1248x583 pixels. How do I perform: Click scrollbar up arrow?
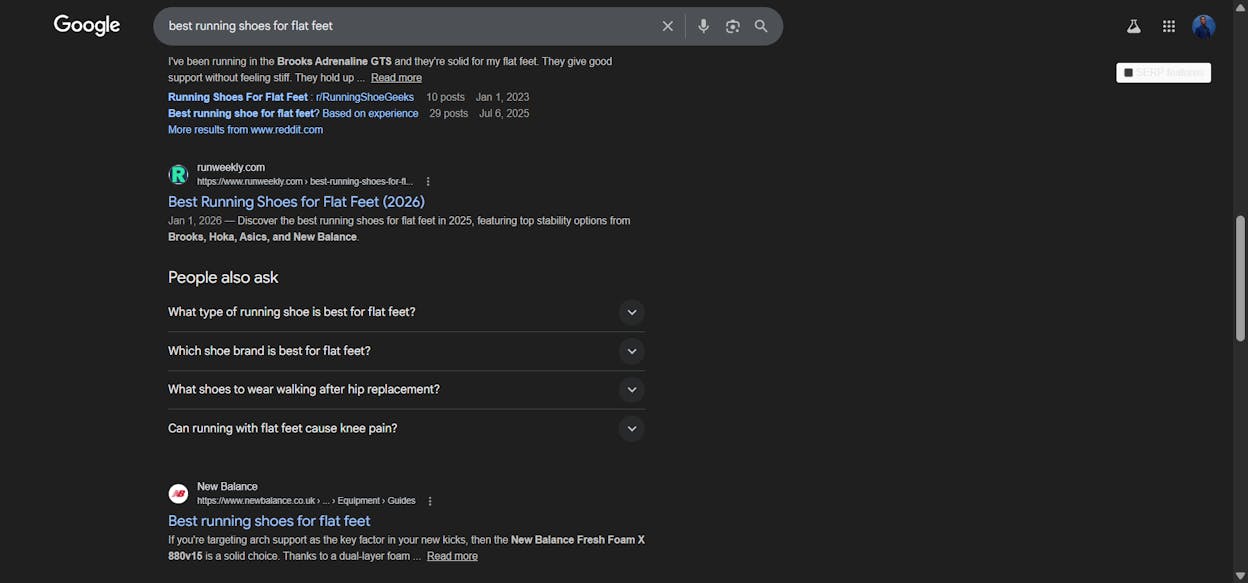coord(1241,6)
